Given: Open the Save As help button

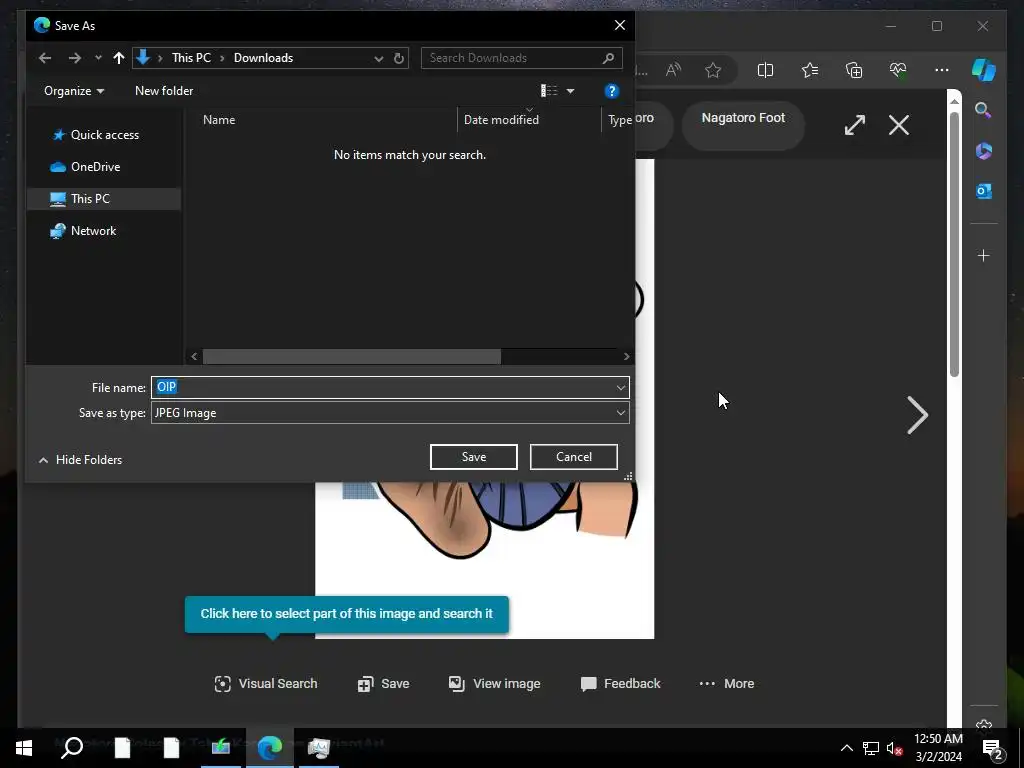Looking at the screenshot, I should 611,91.
